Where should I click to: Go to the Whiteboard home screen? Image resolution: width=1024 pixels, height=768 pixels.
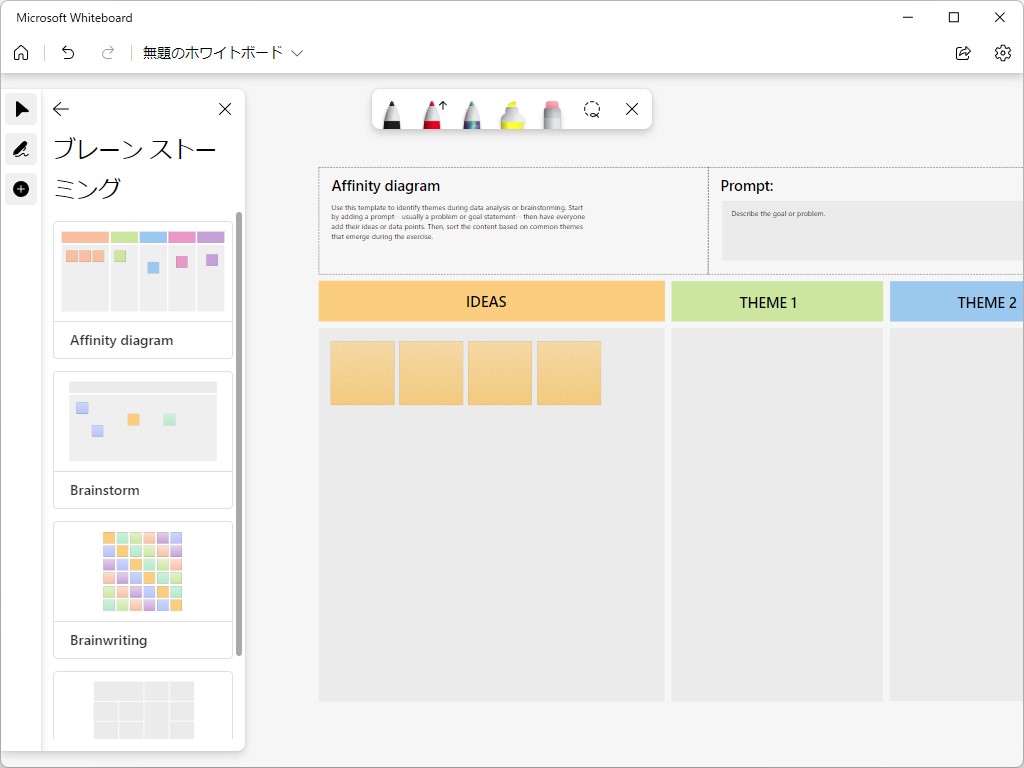(x=21, y=53)
